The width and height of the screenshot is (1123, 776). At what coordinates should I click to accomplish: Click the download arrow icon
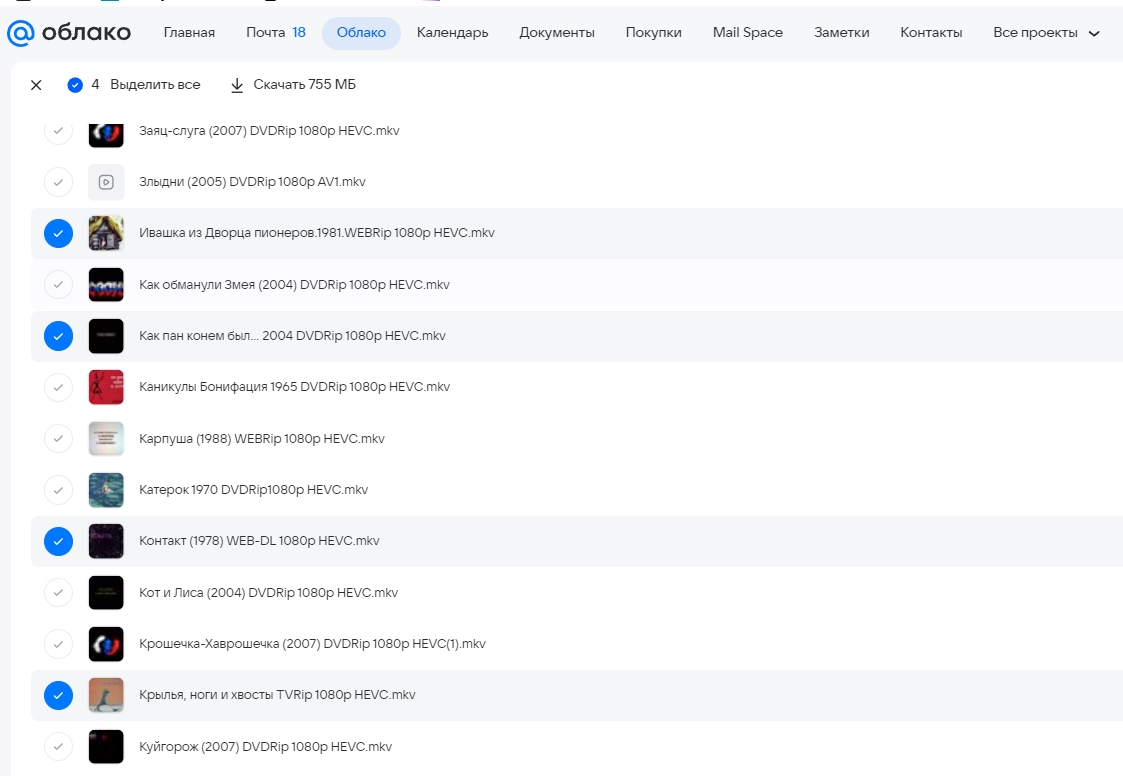237,85
